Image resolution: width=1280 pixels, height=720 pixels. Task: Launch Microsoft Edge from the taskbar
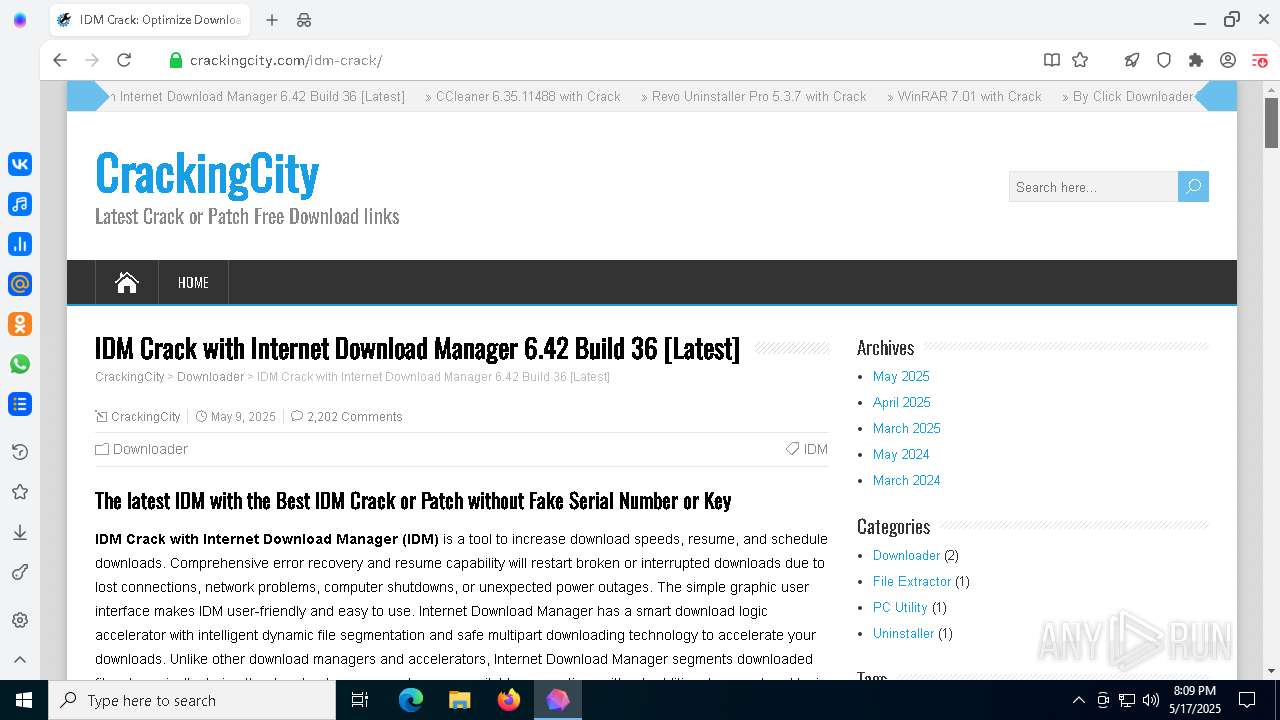(x=411, y=700)
